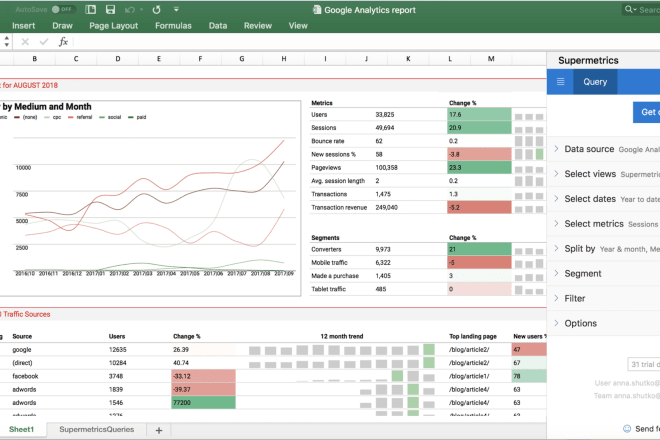Click the /blog/article1/ landing page cell

pyautogui.click(x=469, y=376)
